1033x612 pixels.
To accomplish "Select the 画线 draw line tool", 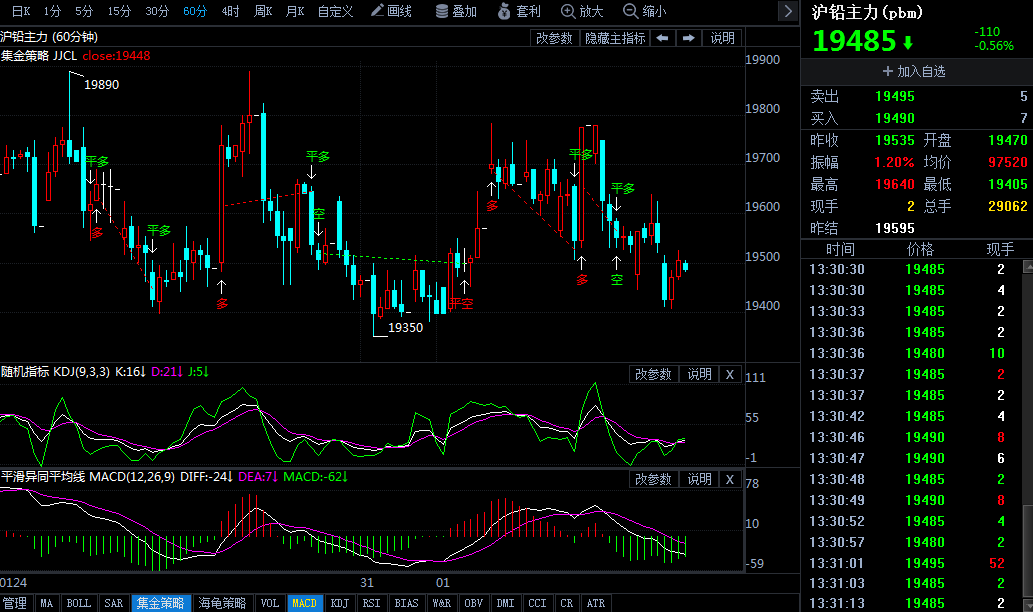I will (391, 11).
